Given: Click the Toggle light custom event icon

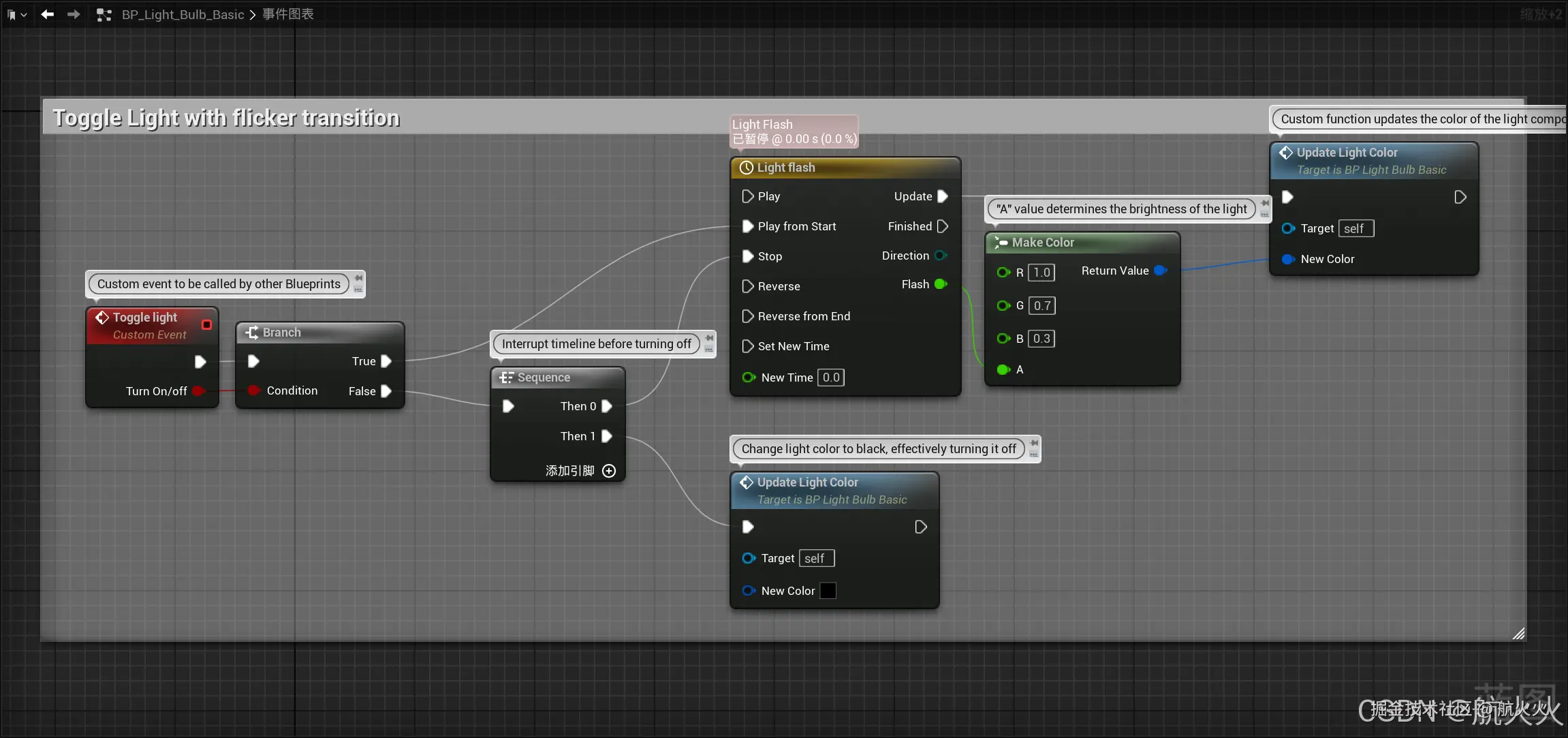Looking at the screenshot, I should click(102, 318).
